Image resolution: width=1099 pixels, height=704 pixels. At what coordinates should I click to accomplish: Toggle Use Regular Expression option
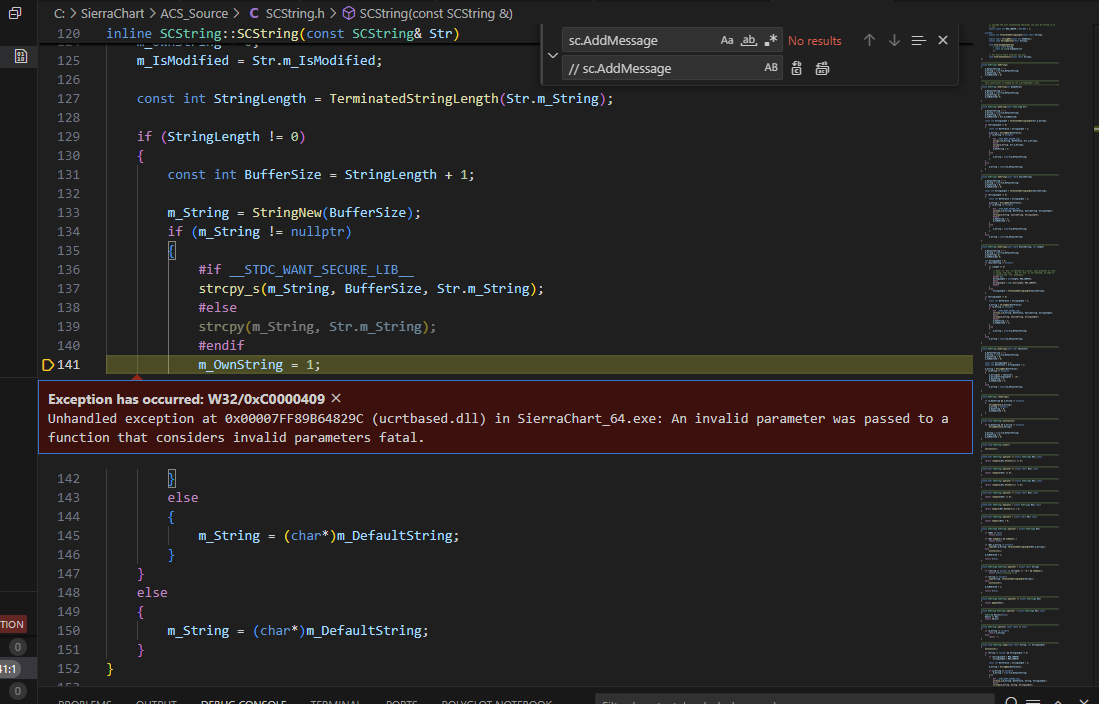point(770,41)
